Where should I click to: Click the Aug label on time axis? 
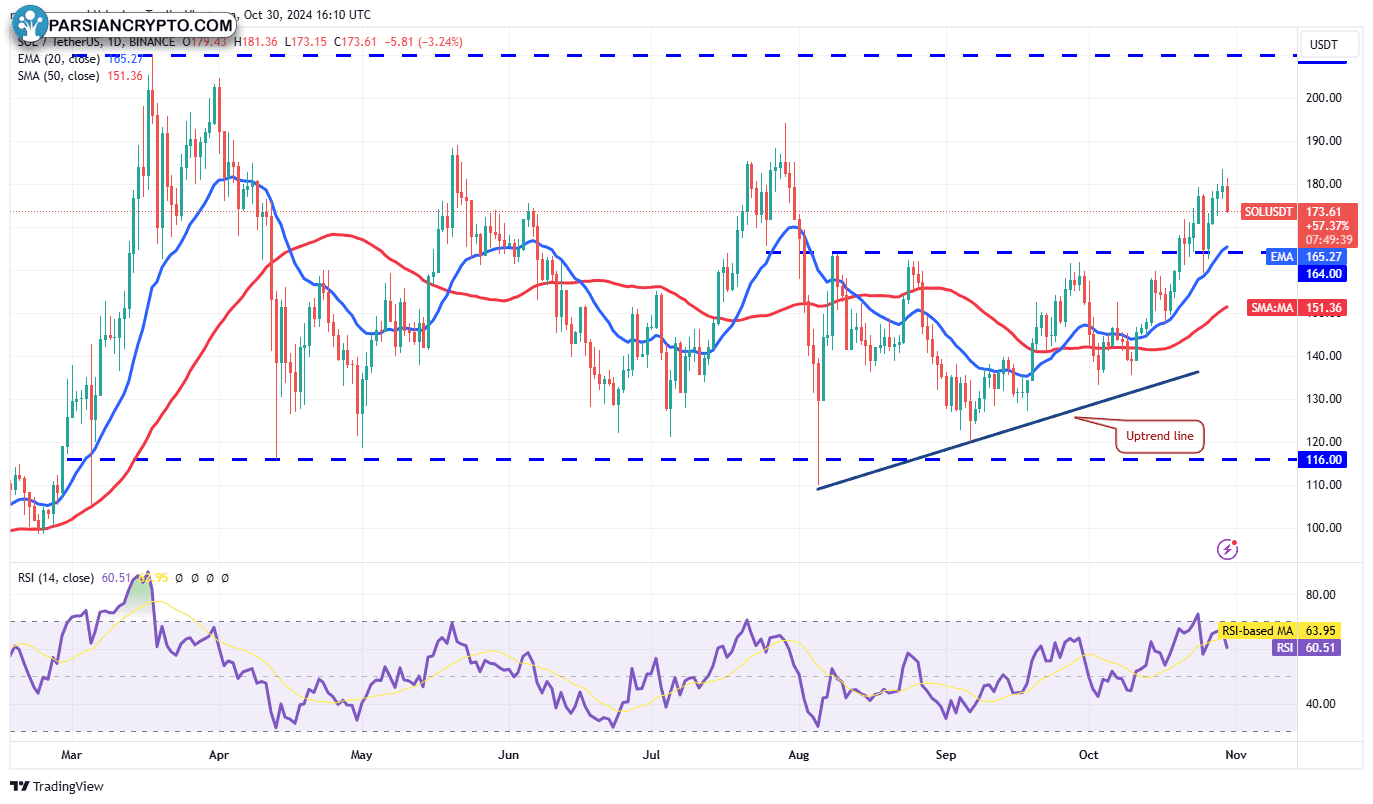pyautogui.click(x=799, y=755)
